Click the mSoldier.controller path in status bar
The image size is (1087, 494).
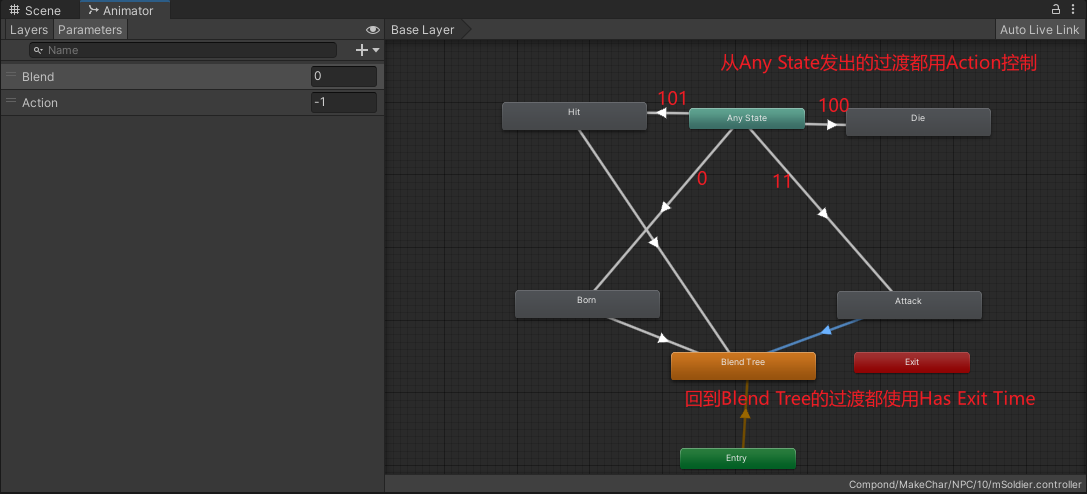click(x=964, y=484)
